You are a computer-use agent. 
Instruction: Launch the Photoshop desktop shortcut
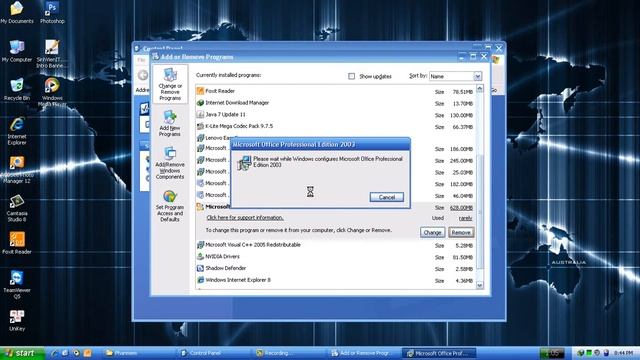[x=52, y=12]
